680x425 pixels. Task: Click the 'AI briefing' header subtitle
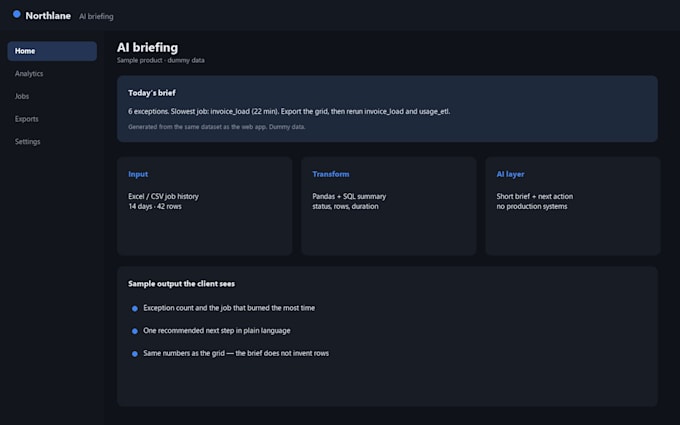pos(96,16)
